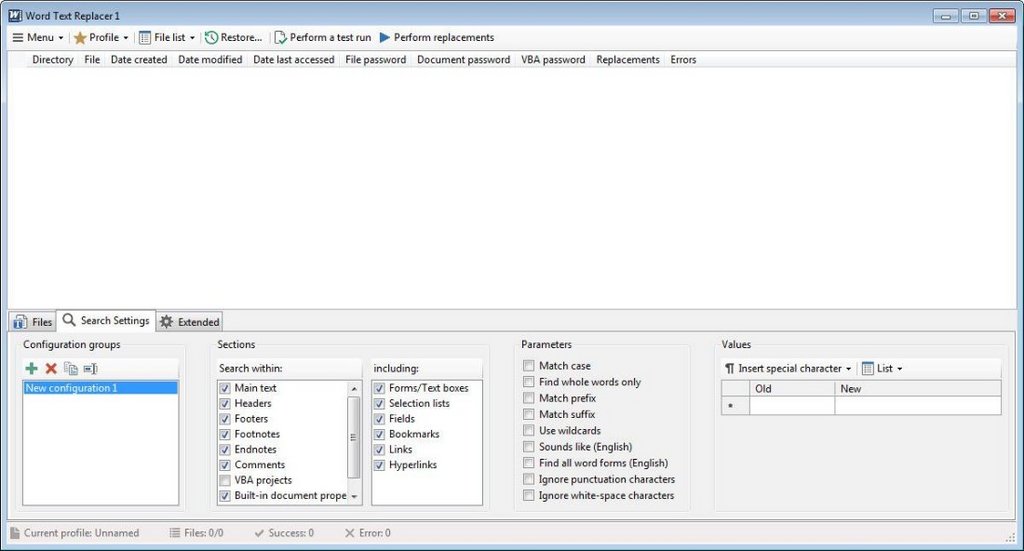Screen dimensions: 1024x551
Task: Uncheck the Forms/Text boxes option
Action: 379,388
